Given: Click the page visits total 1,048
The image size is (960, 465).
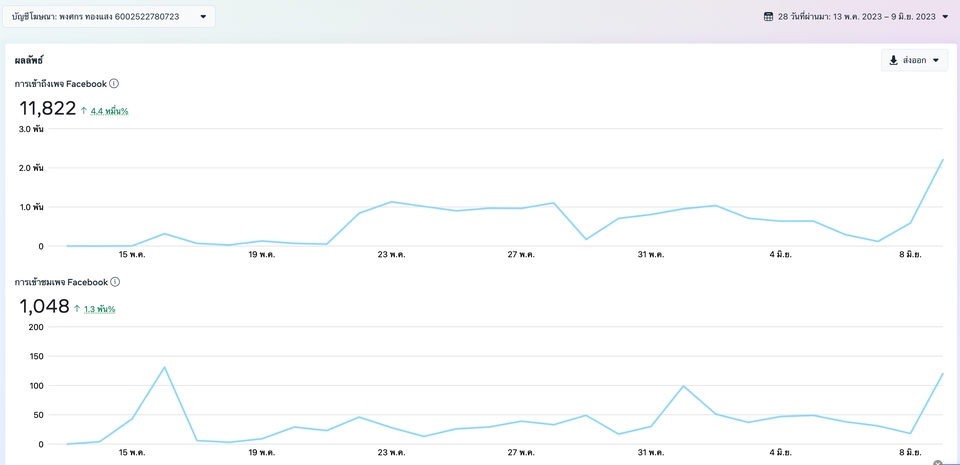Looking at the screenshot, I should point(45,307).
